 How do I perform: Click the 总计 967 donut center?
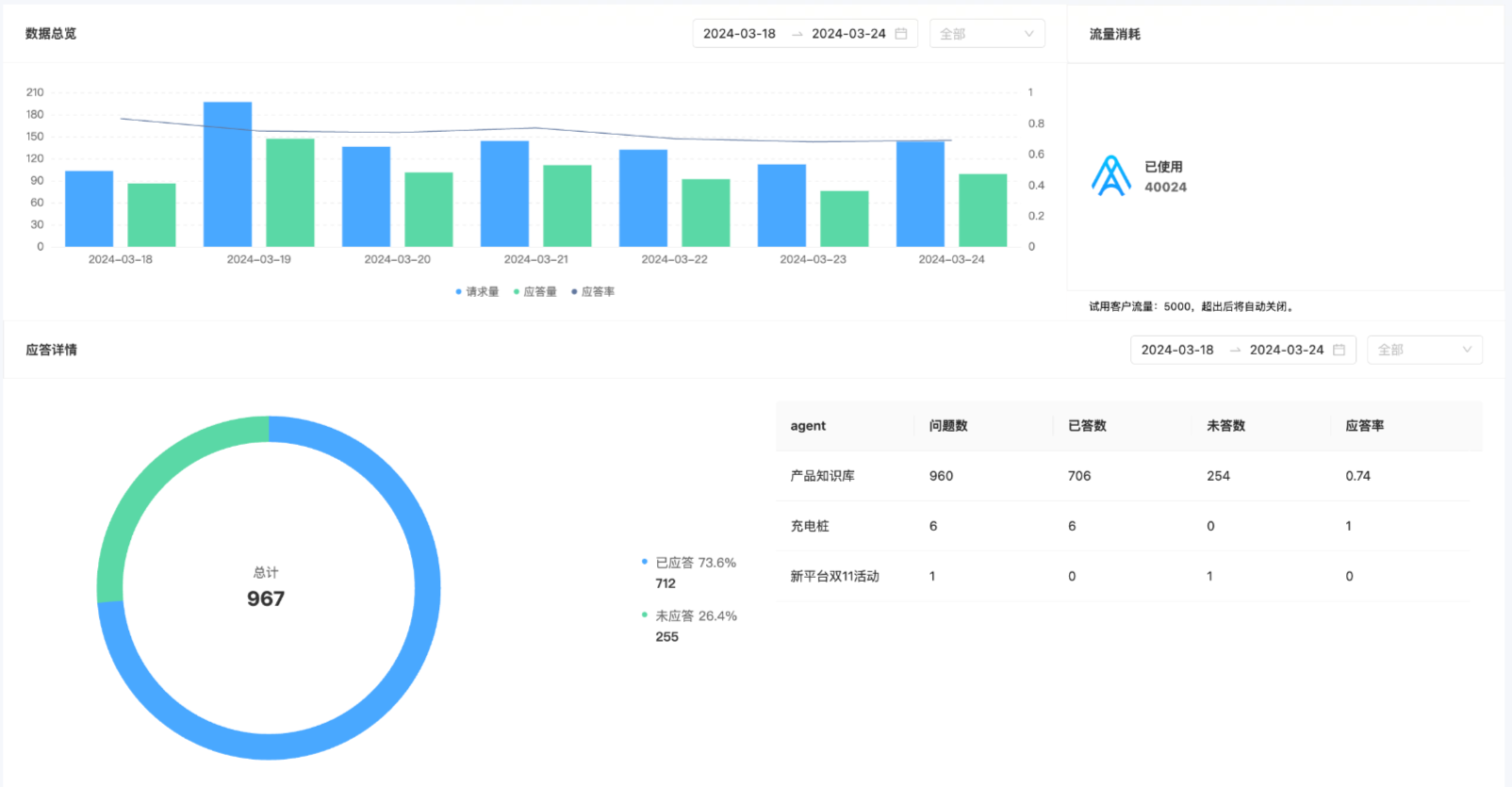[266, 588]
